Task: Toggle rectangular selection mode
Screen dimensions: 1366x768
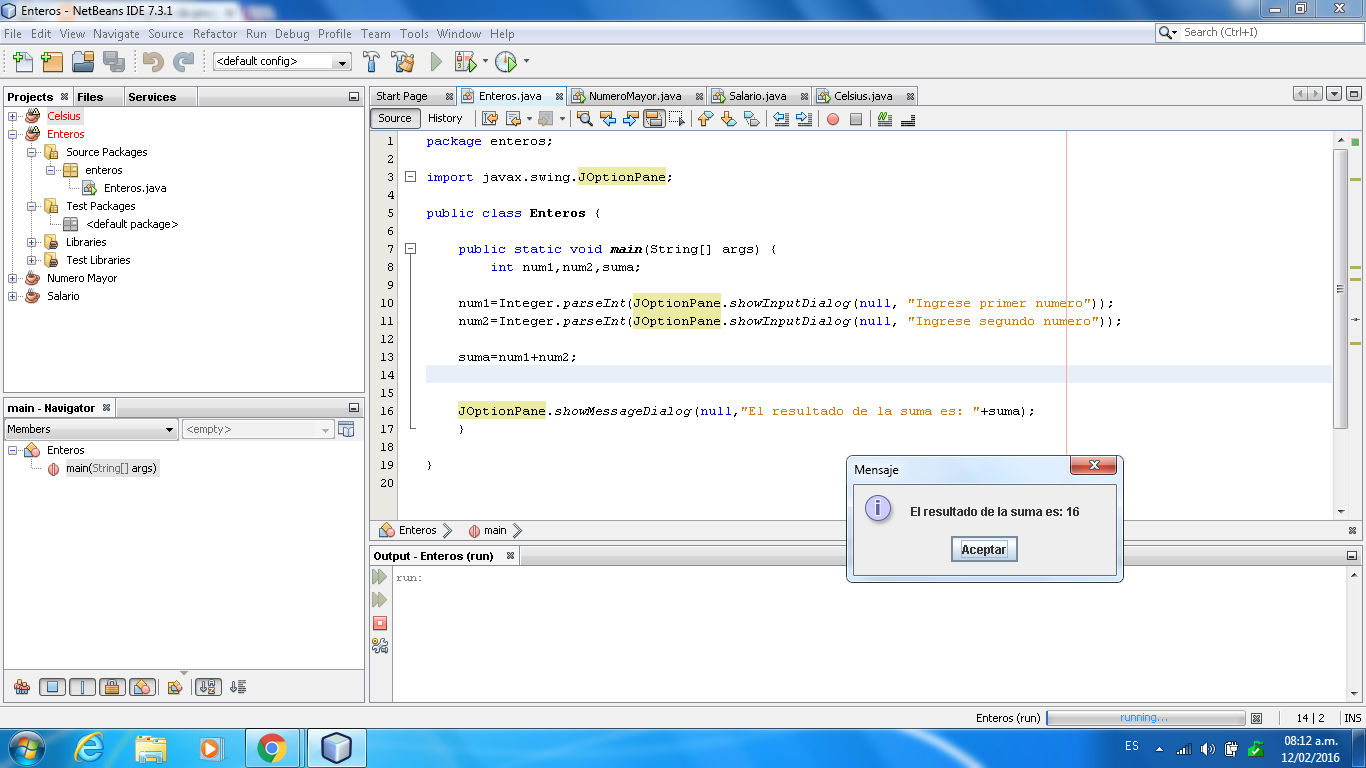Action: click(676, 119)
